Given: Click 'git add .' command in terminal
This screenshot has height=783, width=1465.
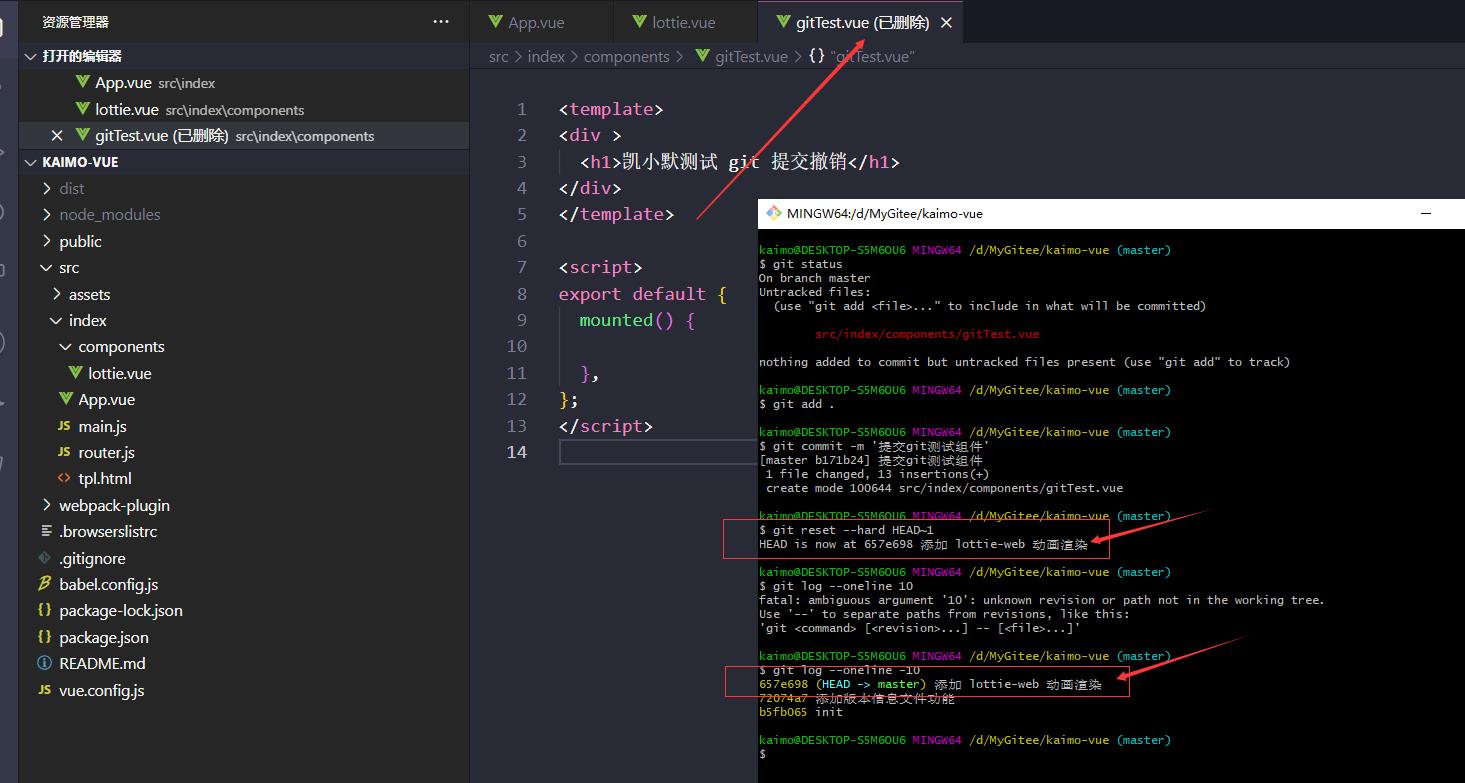Looking at the screenshot, I should tap(803, 404).
